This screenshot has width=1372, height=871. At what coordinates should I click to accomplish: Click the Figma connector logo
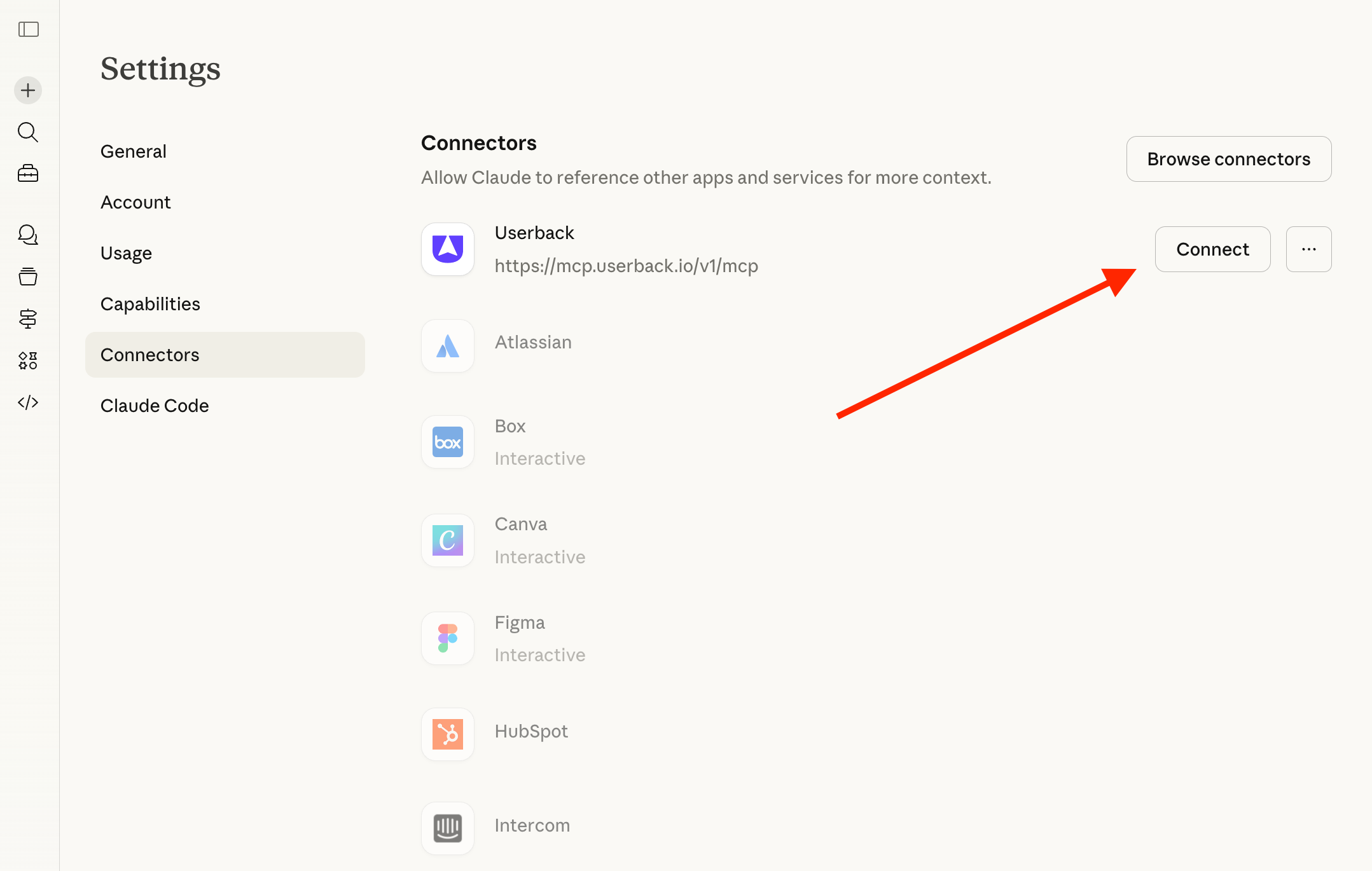[448, 638]
